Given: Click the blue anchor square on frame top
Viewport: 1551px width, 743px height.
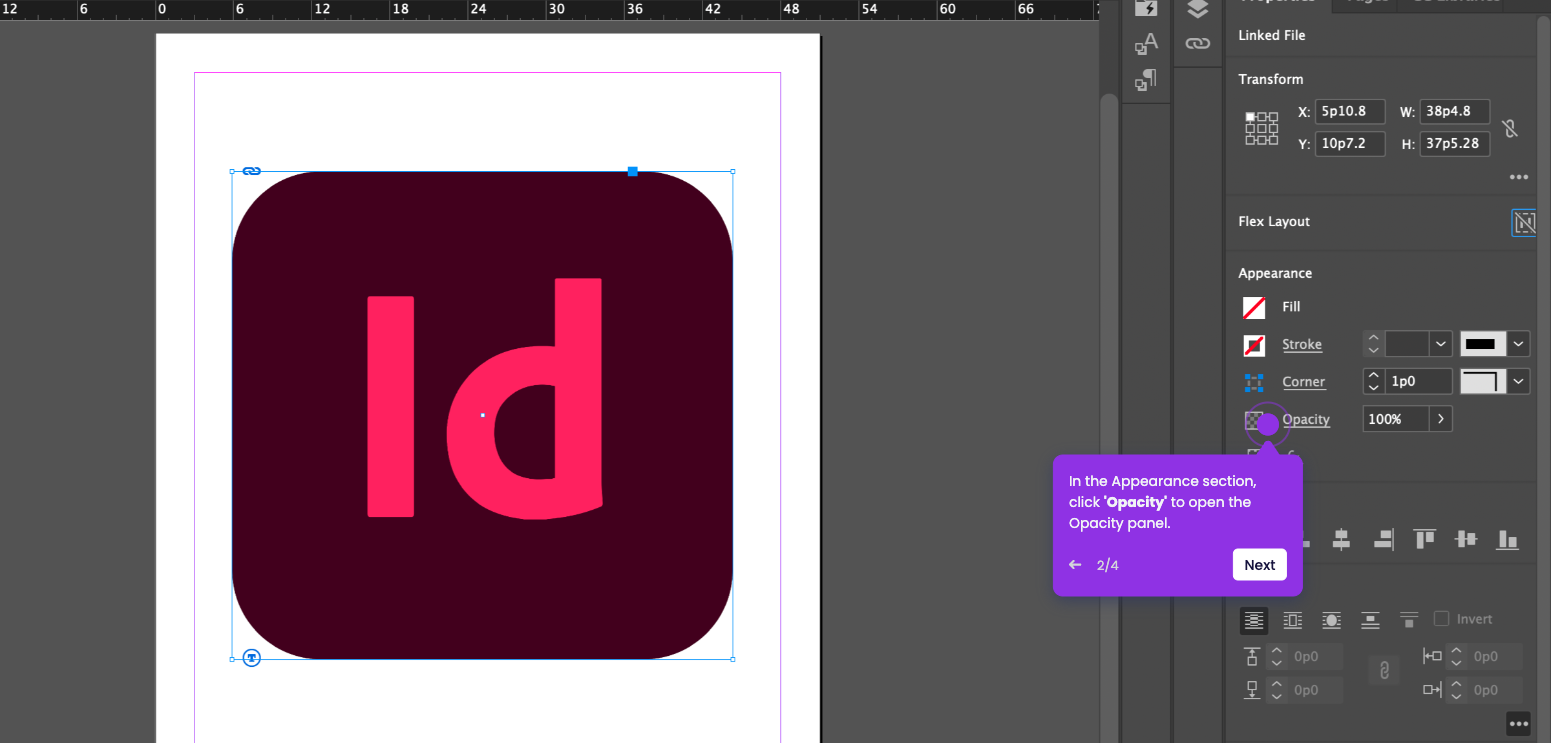Looking at the screenshot, I should click(632, 171).
